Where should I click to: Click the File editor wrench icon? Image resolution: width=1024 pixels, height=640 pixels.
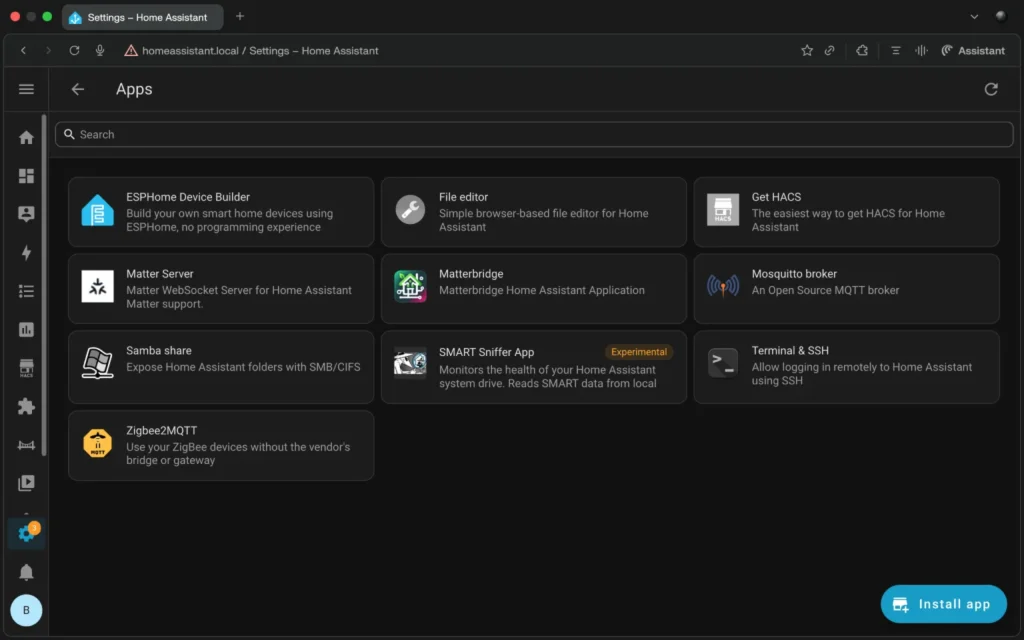(x=410, y=210)
